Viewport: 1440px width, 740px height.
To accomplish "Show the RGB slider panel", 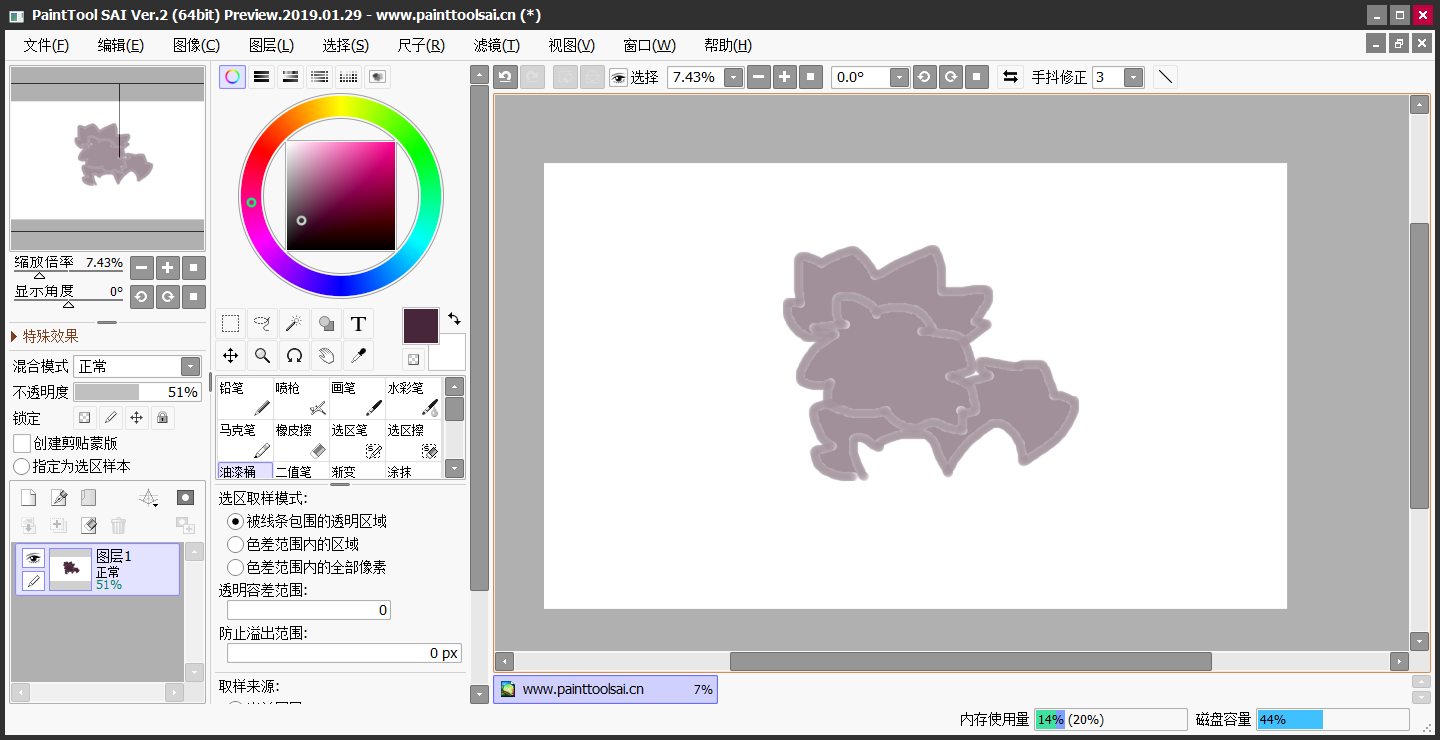I will (261, 77).
